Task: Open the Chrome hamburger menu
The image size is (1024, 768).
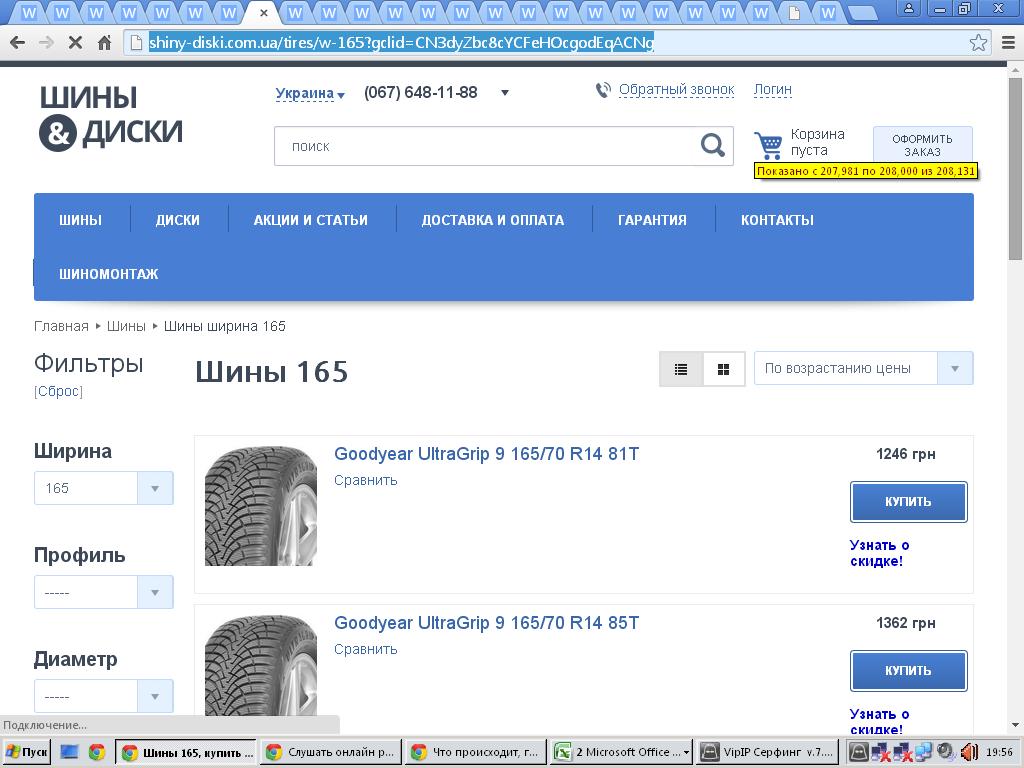Action: pyautogui.click(x=1008, y=43)
